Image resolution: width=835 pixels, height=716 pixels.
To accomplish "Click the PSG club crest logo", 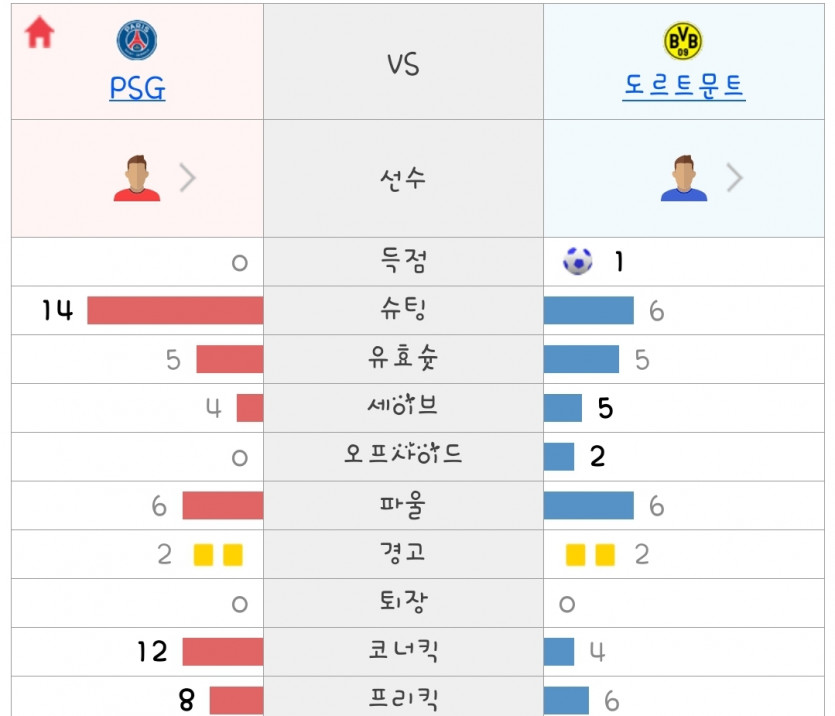I will coord(137,40).
